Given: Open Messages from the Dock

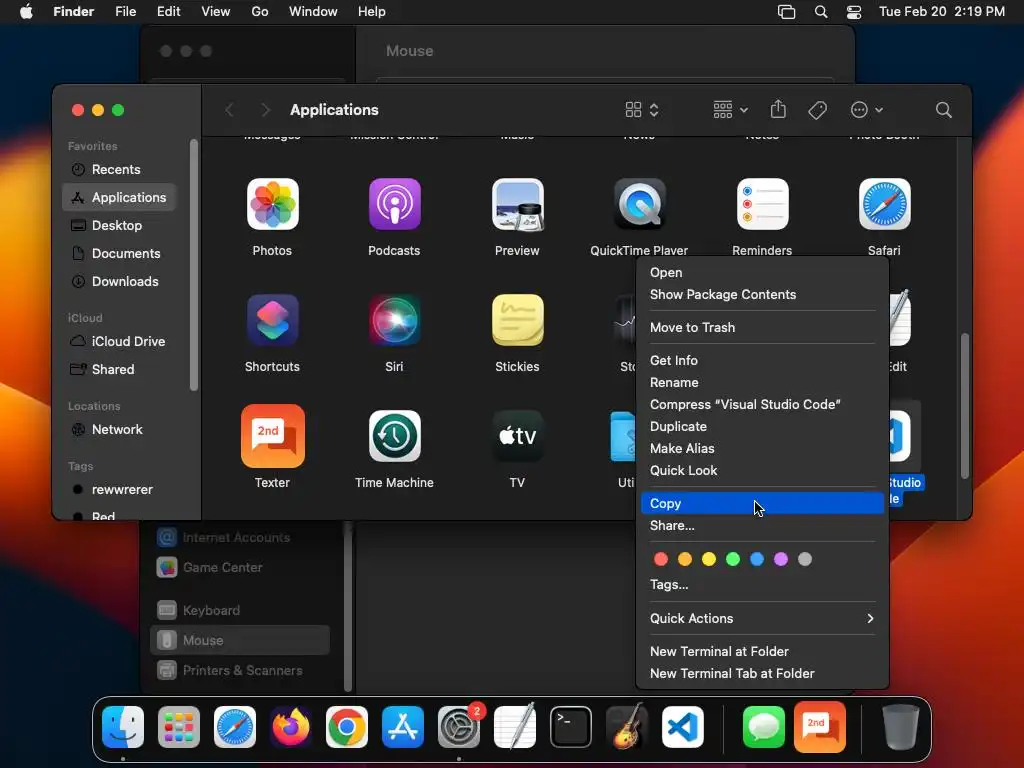Looking at the screenshot, I should click(x=763, y=727).
